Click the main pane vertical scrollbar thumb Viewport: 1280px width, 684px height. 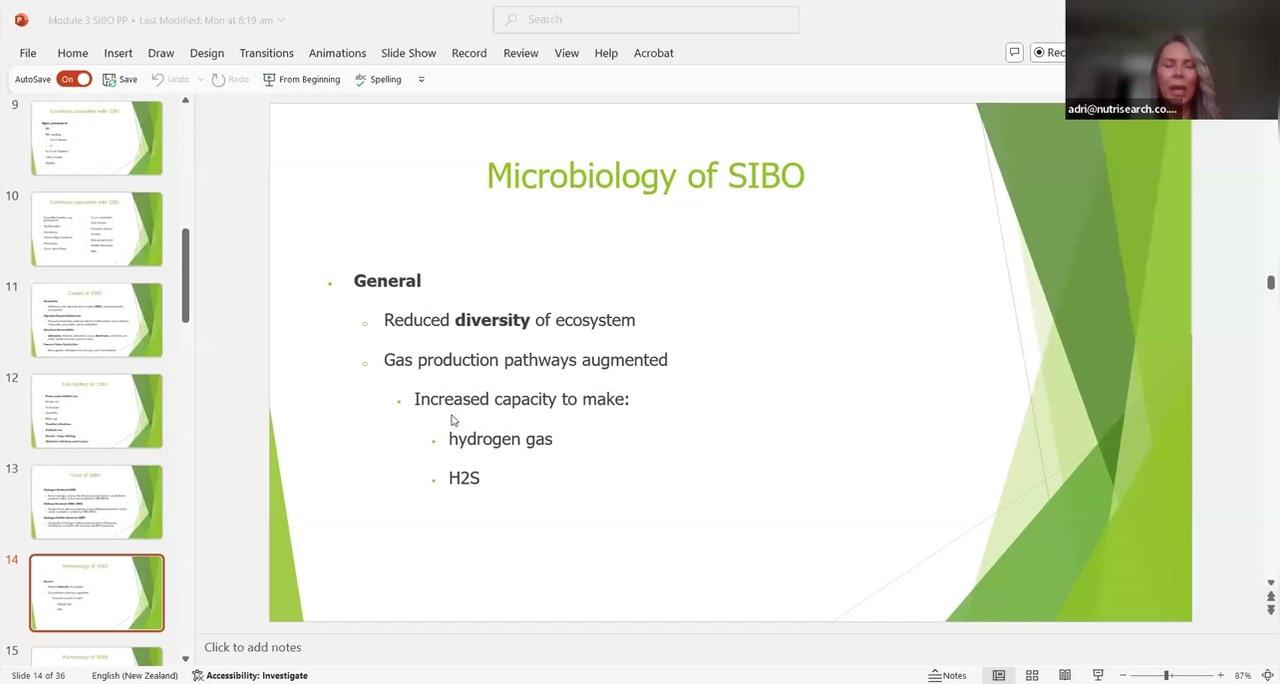click(1271, 283)
